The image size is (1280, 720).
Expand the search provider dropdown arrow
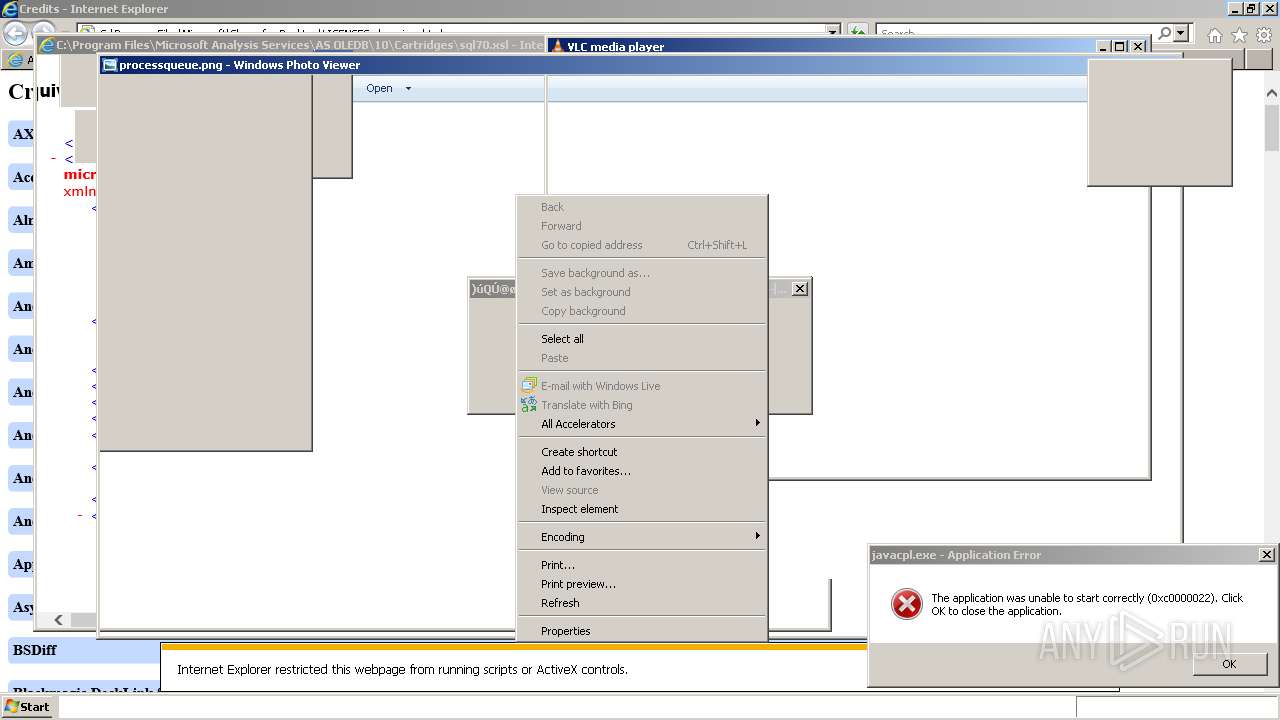coord(1181,33)
